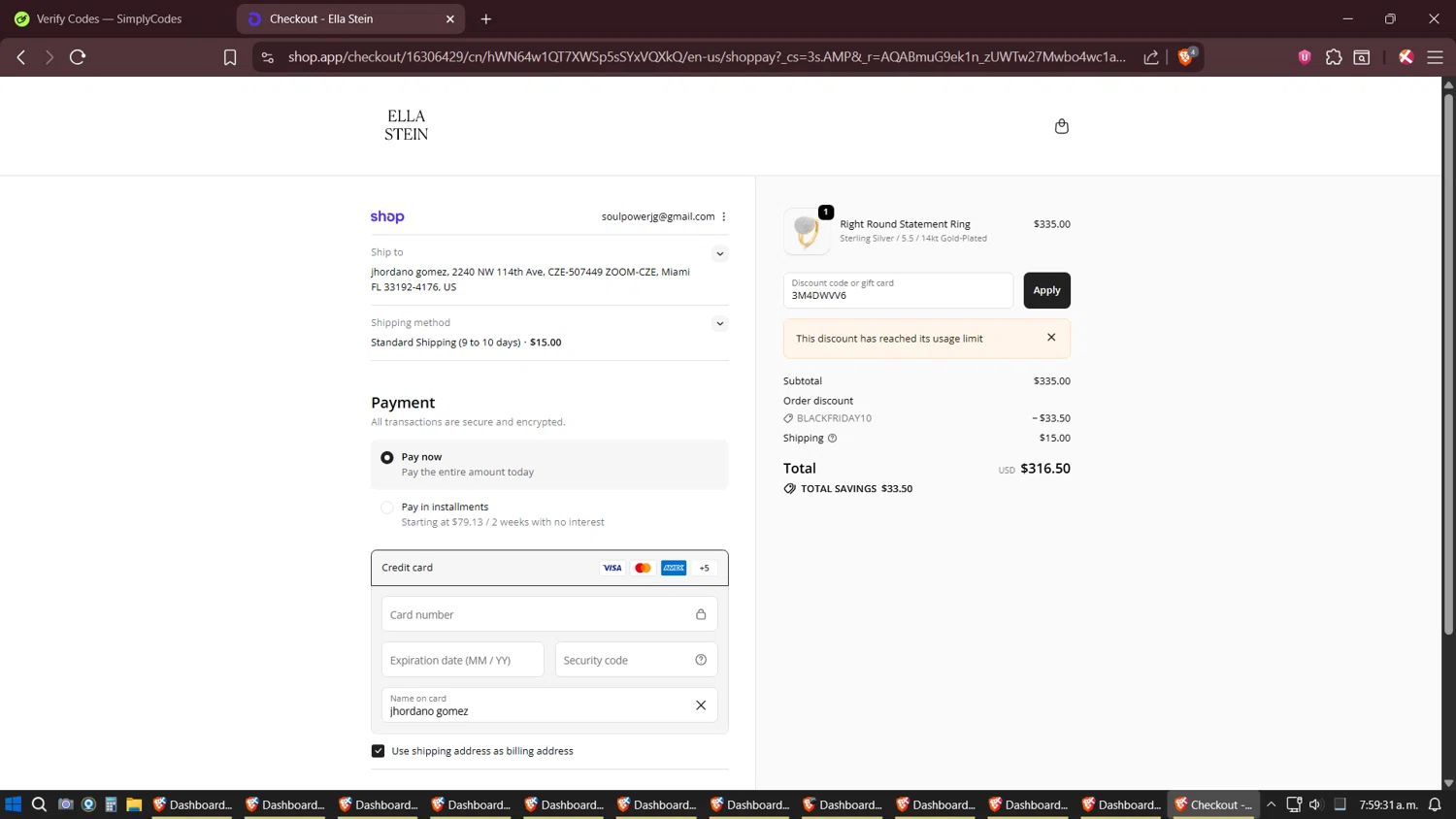Open Brave Shields lion icon
This screenshot has height=819, width=1456.
(x=1185, y=56)
